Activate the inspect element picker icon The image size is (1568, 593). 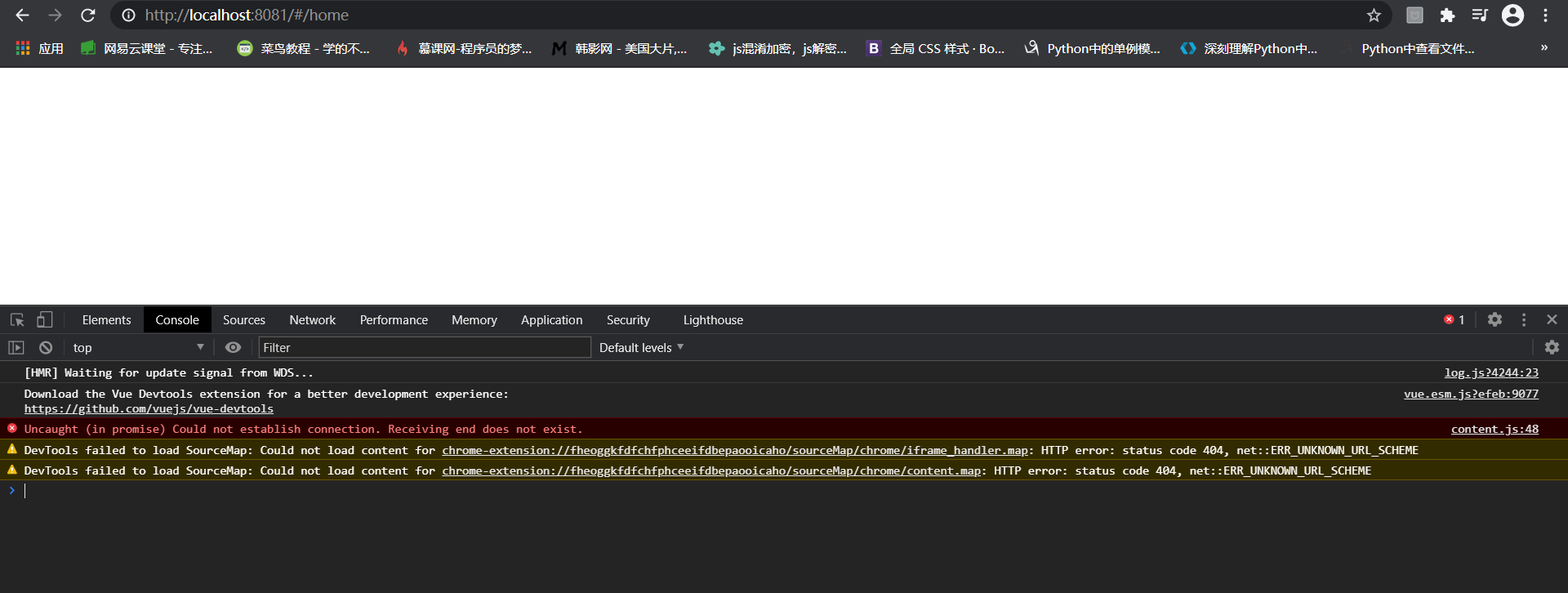(x=17, y=319)
